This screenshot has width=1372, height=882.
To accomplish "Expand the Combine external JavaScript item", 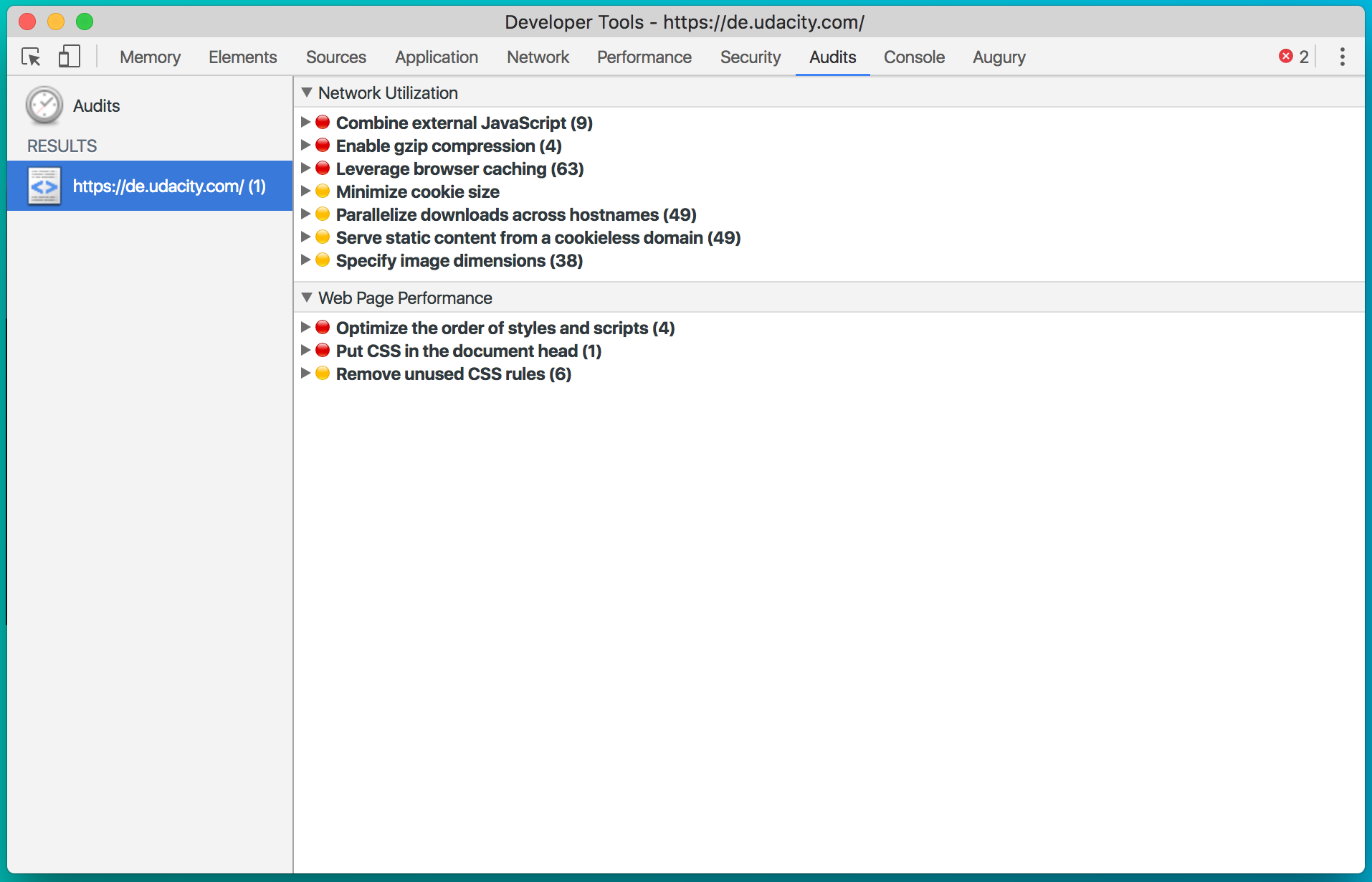I will (305, 123).
